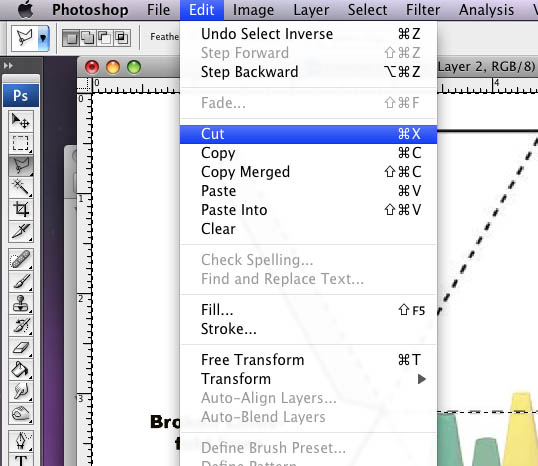
Task: Click the red close button of document window
Action: (x=92, y=67)
